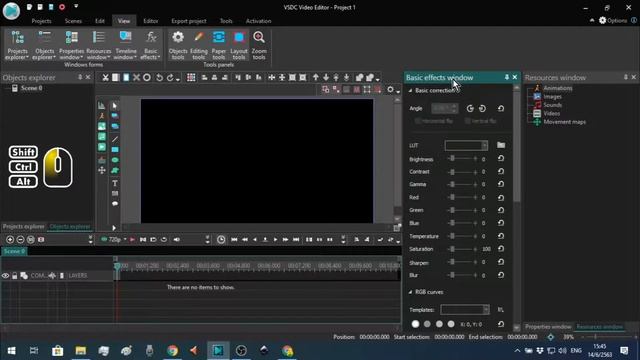Open the quick access toolbar dropdown arrow
Image resolution: width=640 pixels, height=360 pixels.
(x=76, y=7)
